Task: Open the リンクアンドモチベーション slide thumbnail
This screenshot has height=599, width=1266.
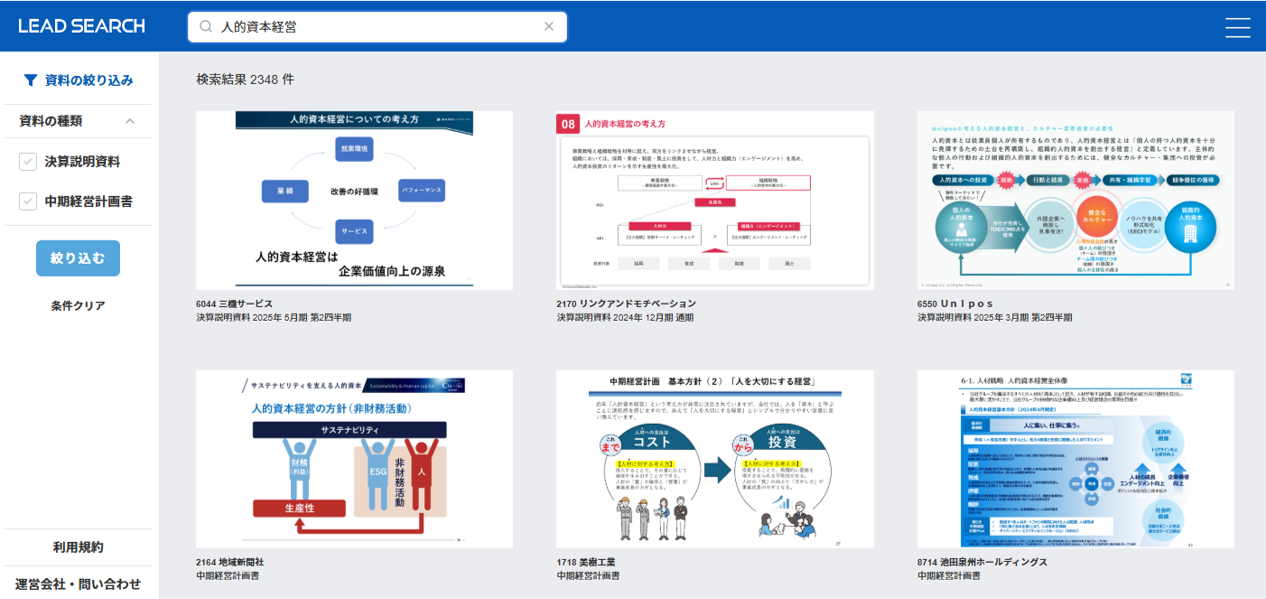Action: pos(715,200)
